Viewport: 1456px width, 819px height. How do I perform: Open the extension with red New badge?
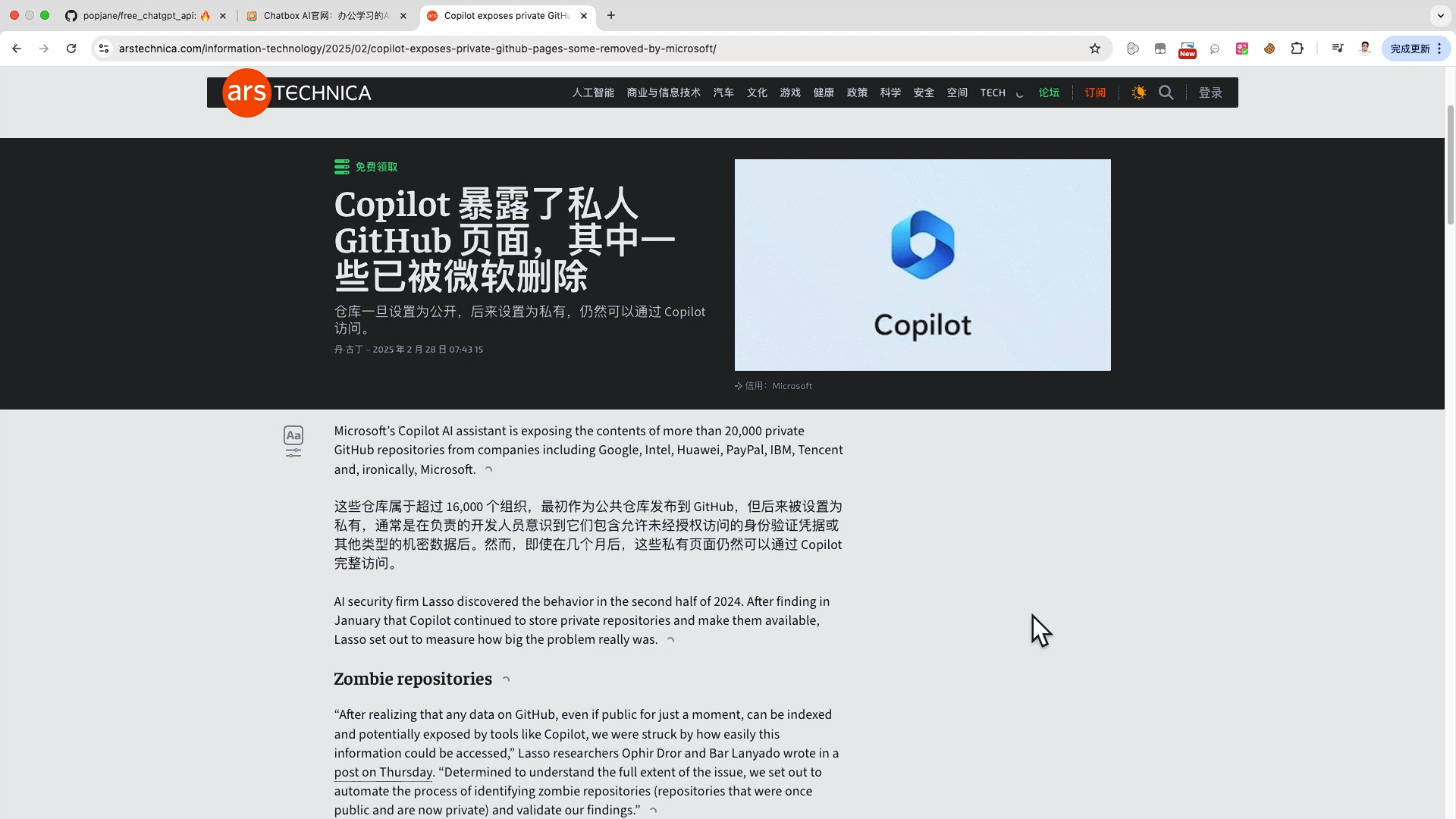pos(1188,50)
